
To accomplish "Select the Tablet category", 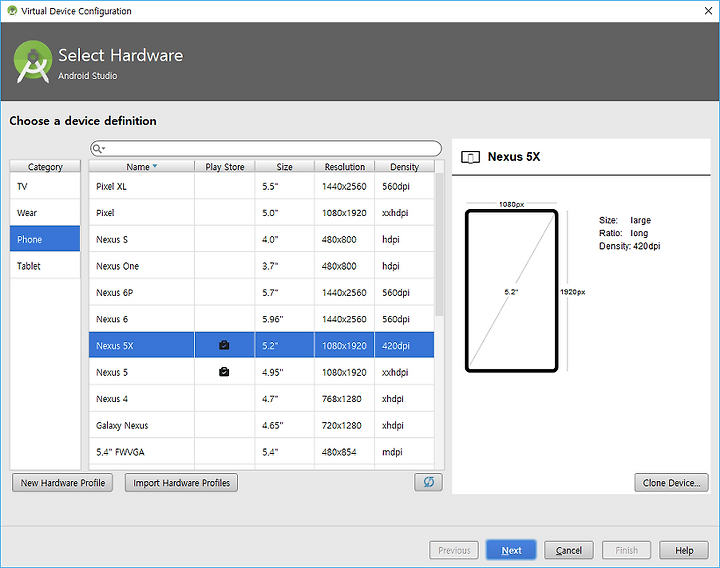I will tap(45, 265).
